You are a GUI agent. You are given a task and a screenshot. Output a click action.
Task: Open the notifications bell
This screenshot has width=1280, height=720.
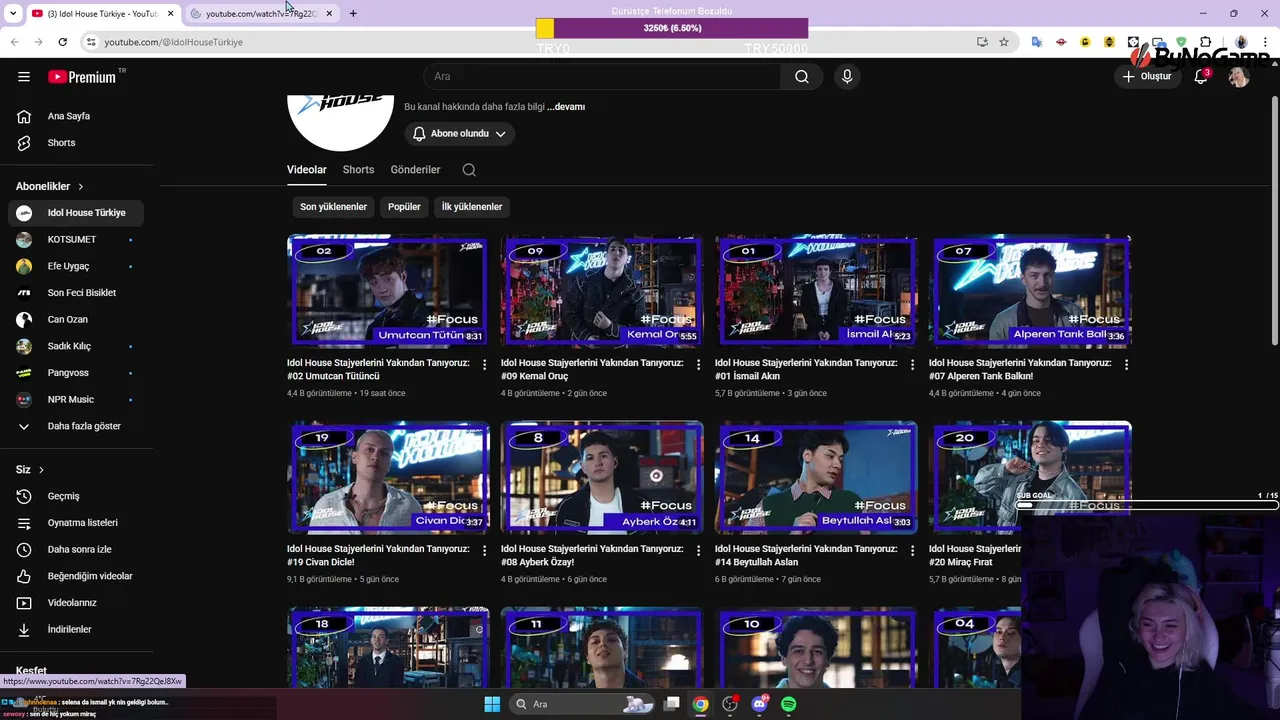tap(1201, 76)
